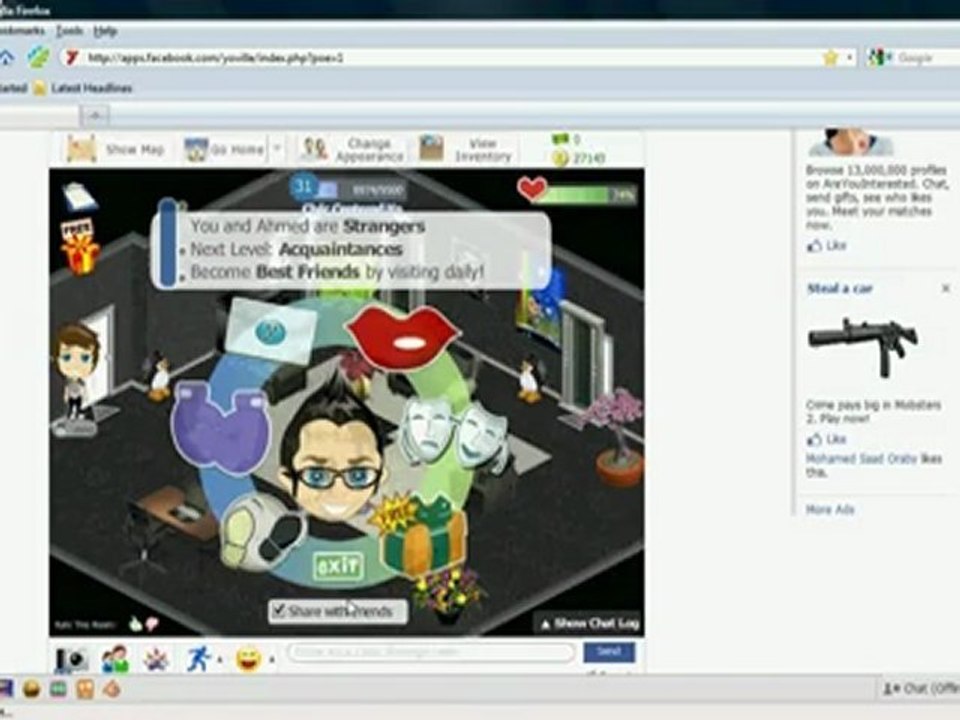Expand the address bar history dropdown
Viewport: 960px width, 720px height.
850,58
